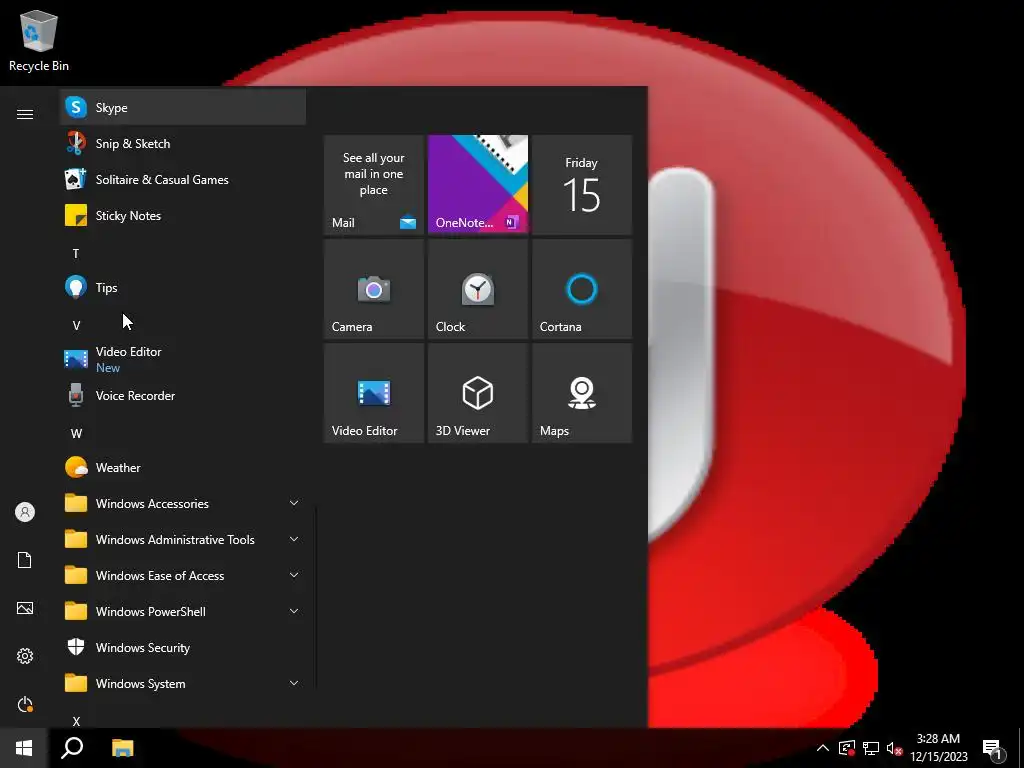Screen dimensions: 1024x768
Task: Launch Snip & Sketch
Action: point(183,143)
